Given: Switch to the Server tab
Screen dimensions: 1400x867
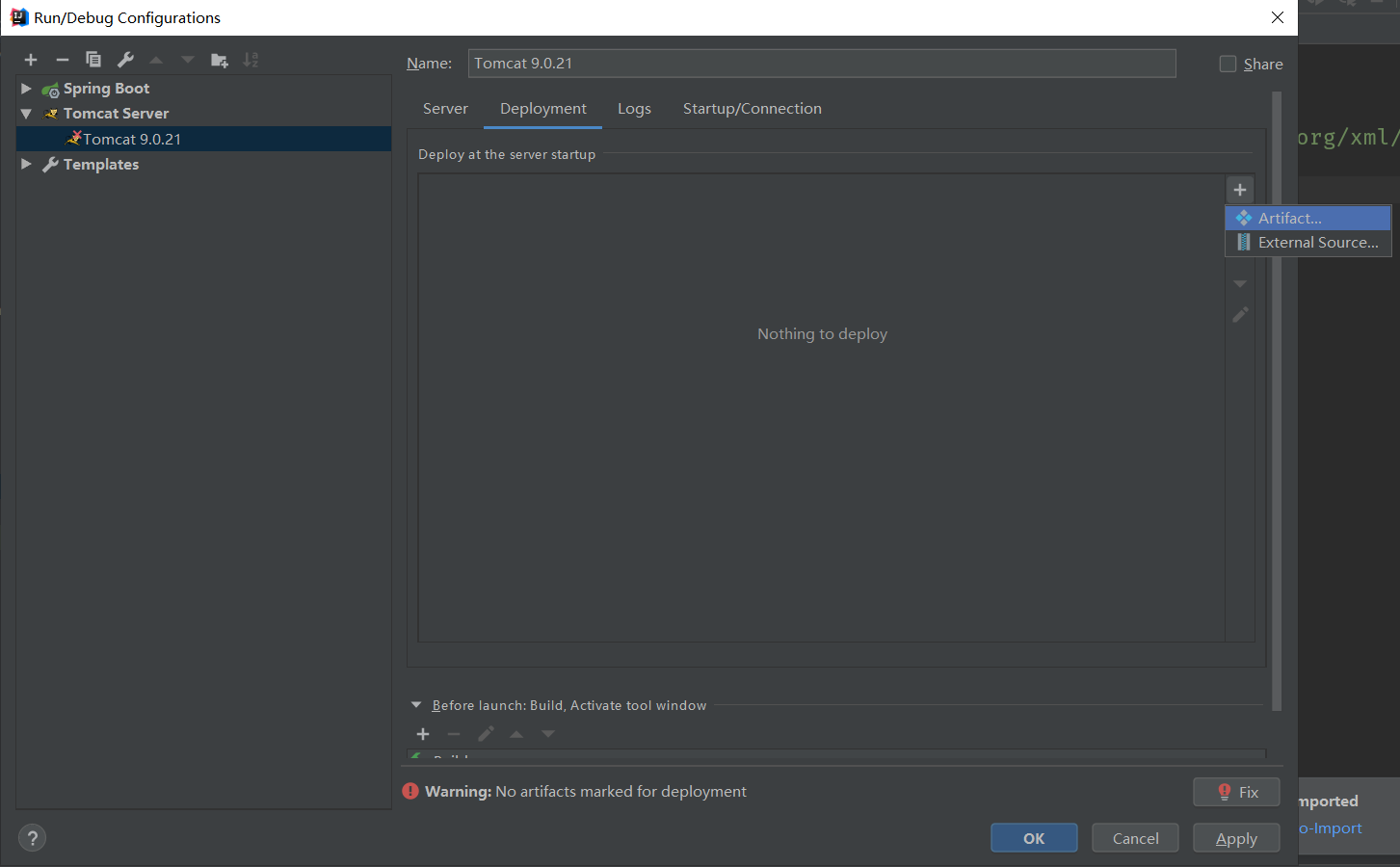Looking at the screenshot, I should point(445,109).
